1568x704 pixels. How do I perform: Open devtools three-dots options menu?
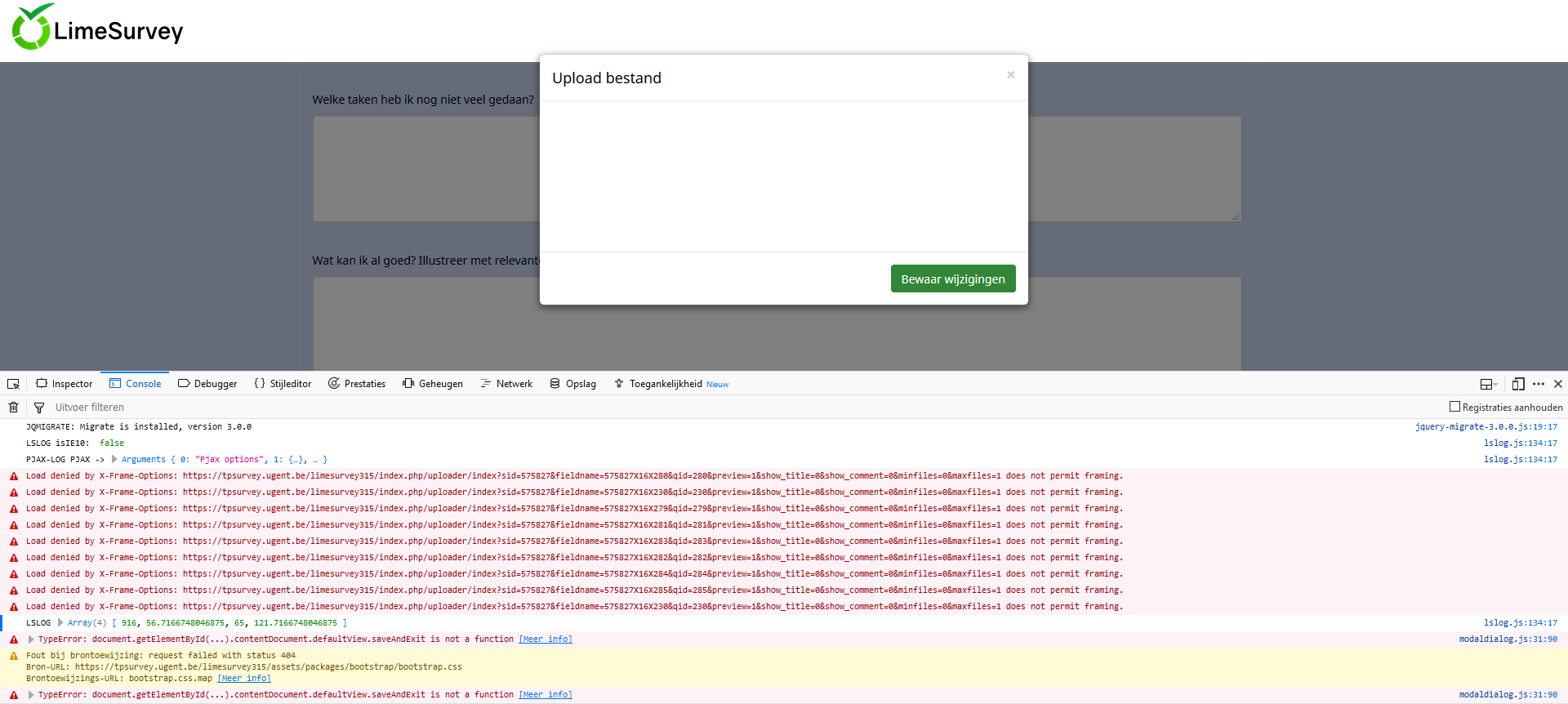(x=1539, y=384)
